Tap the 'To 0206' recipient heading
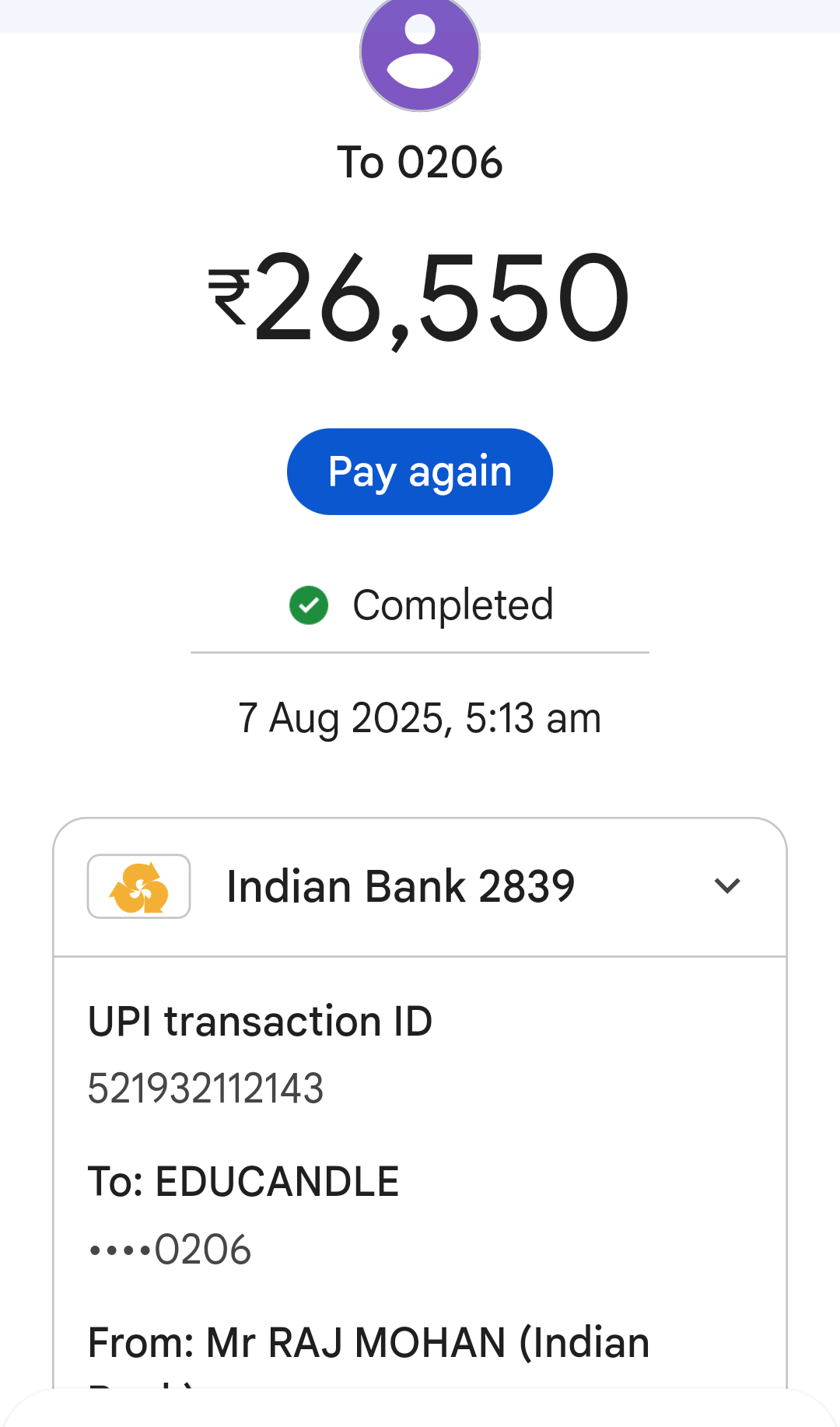Viewport: 840px width, 1427px height. coord(420,163)
